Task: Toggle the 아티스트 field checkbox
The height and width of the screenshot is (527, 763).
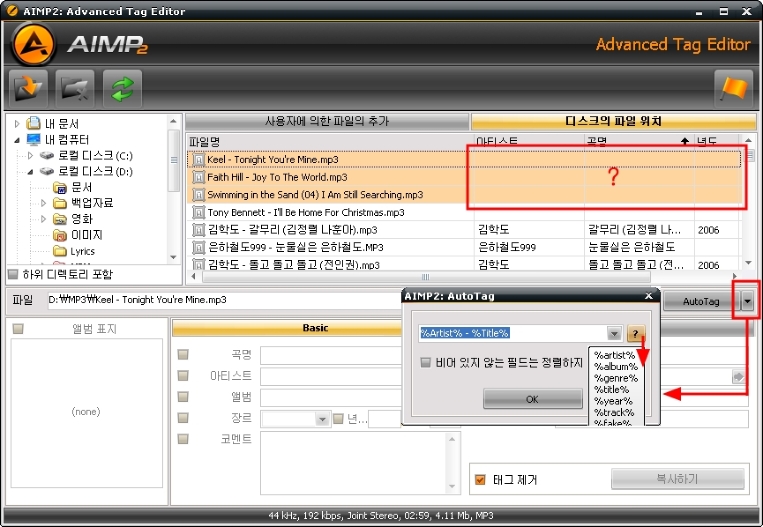Action: [x=183, y=376]
